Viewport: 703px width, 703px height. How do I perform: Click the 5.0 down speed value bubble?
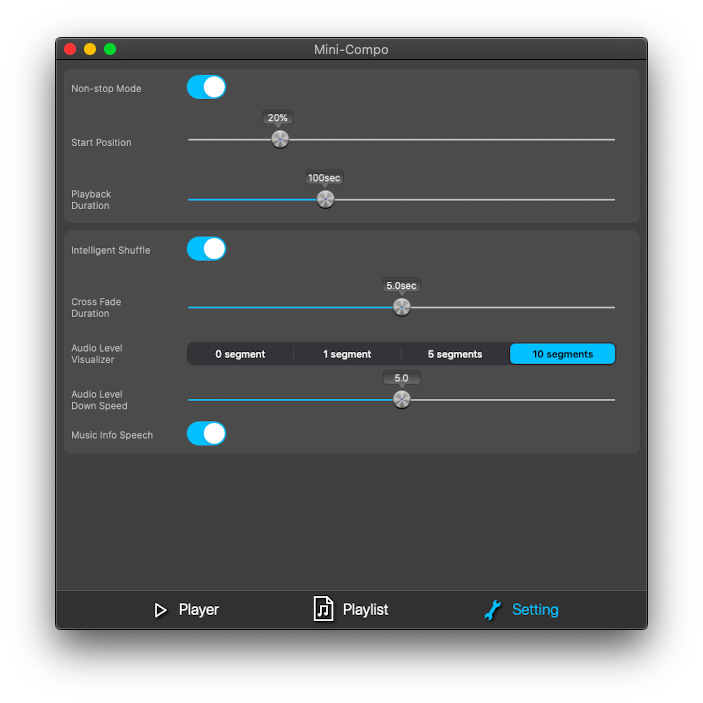pos(401,378)
